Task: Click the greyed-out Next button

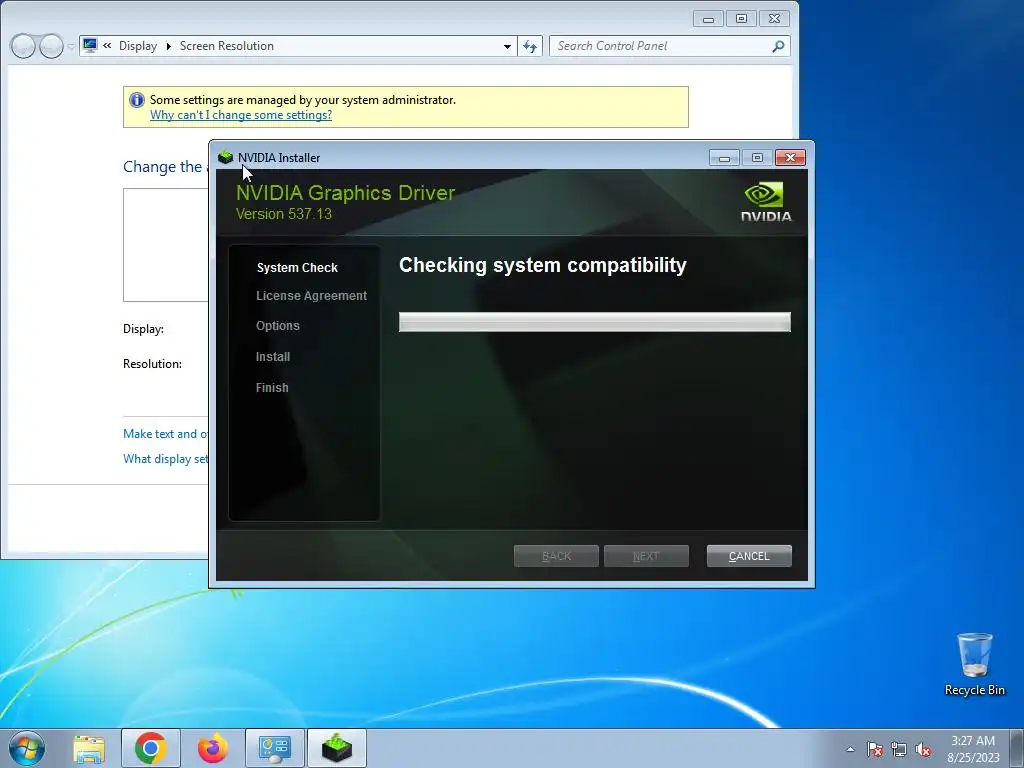Action: [646, 556]
